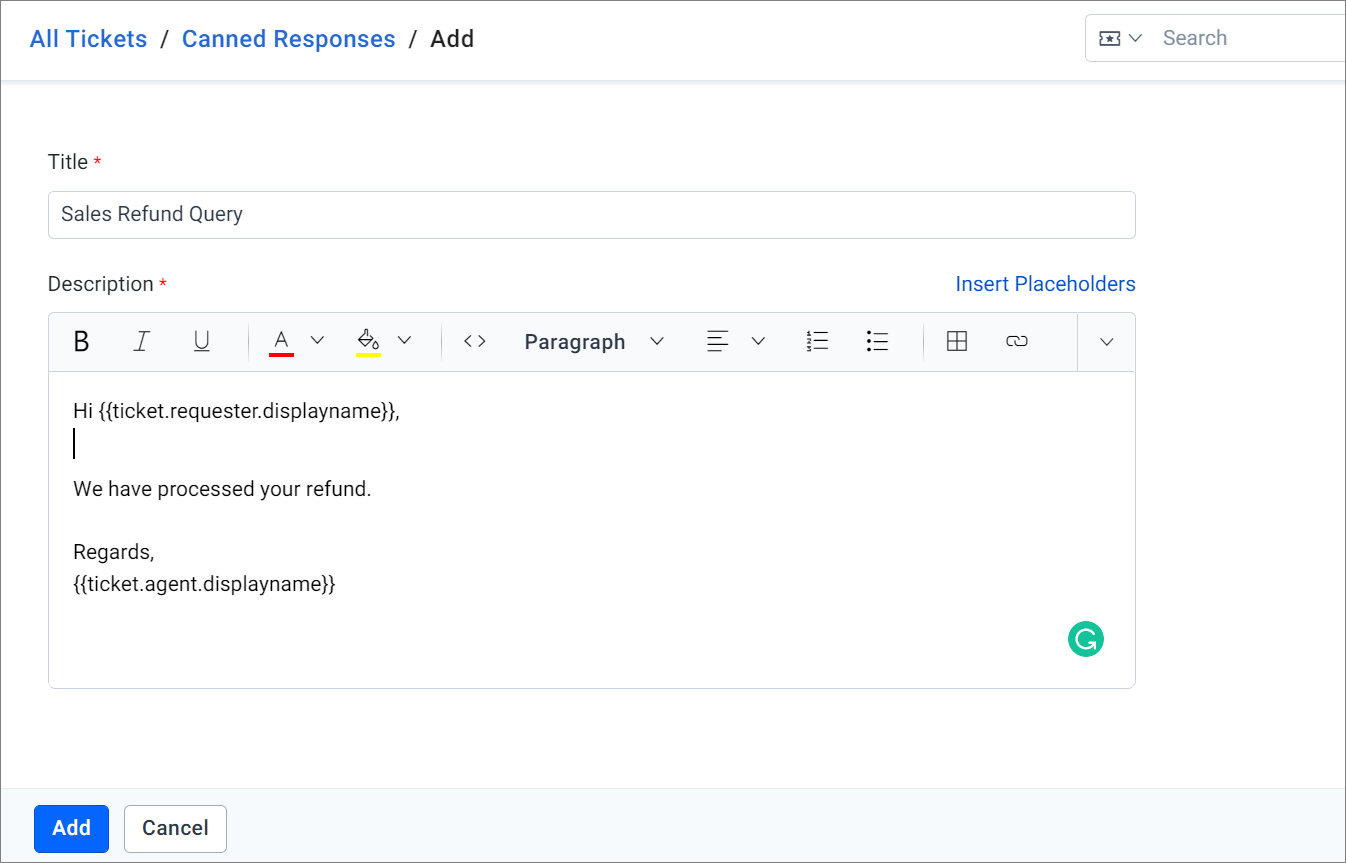Image resolution: width=1346 pixels, height=863 pixels.
Task: Click the {{ticket.requester.displayname}} placeholder text
Action: tap(247, 411)
